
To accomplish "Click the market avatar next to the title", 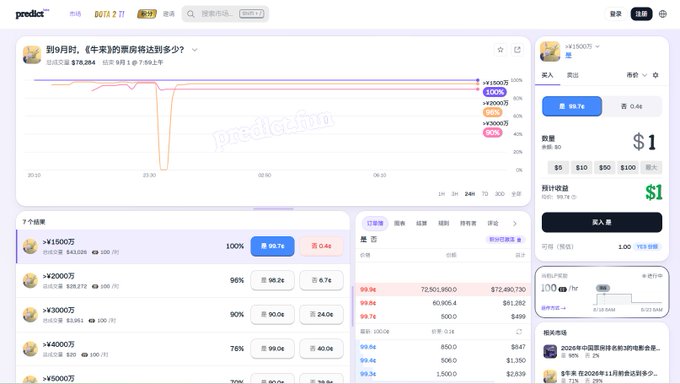I will (x=32, y=55).
